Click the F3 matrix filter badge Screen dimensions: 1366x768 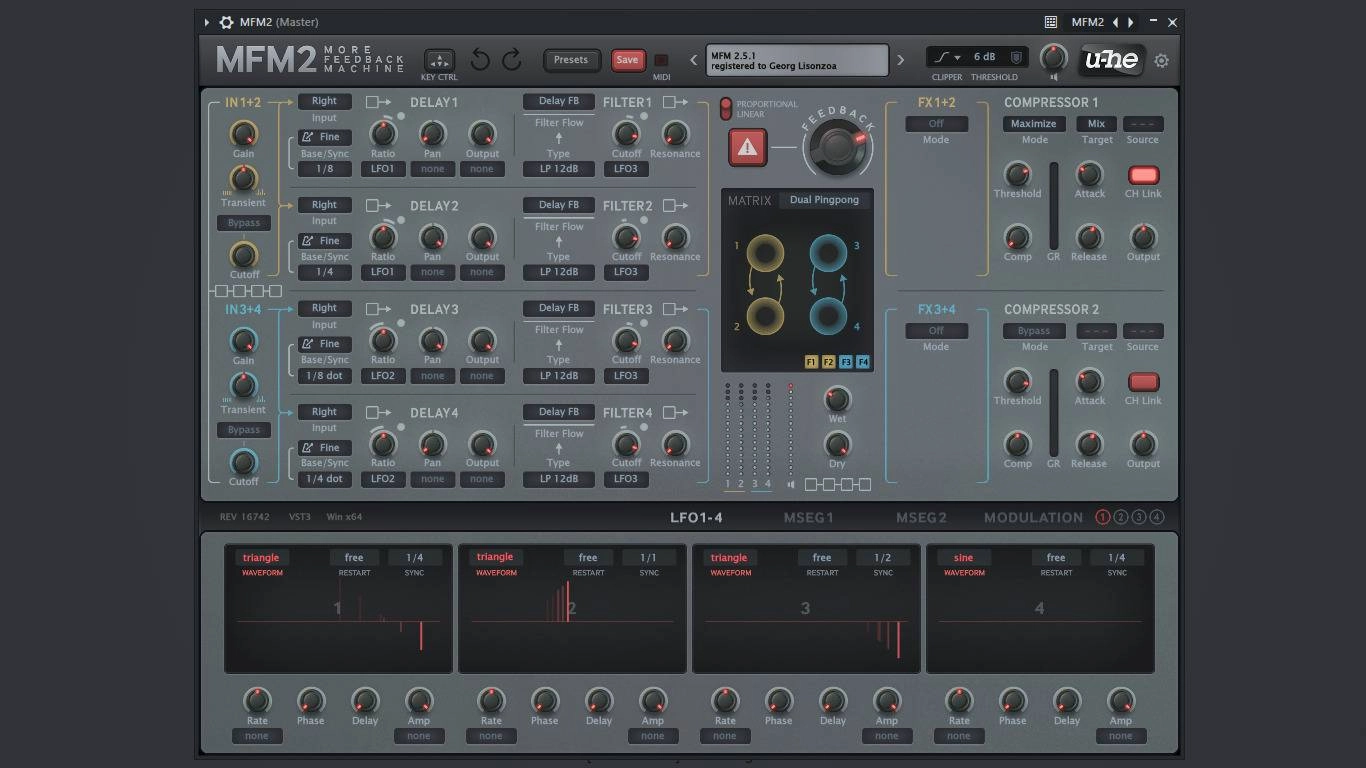pos(846,362)
